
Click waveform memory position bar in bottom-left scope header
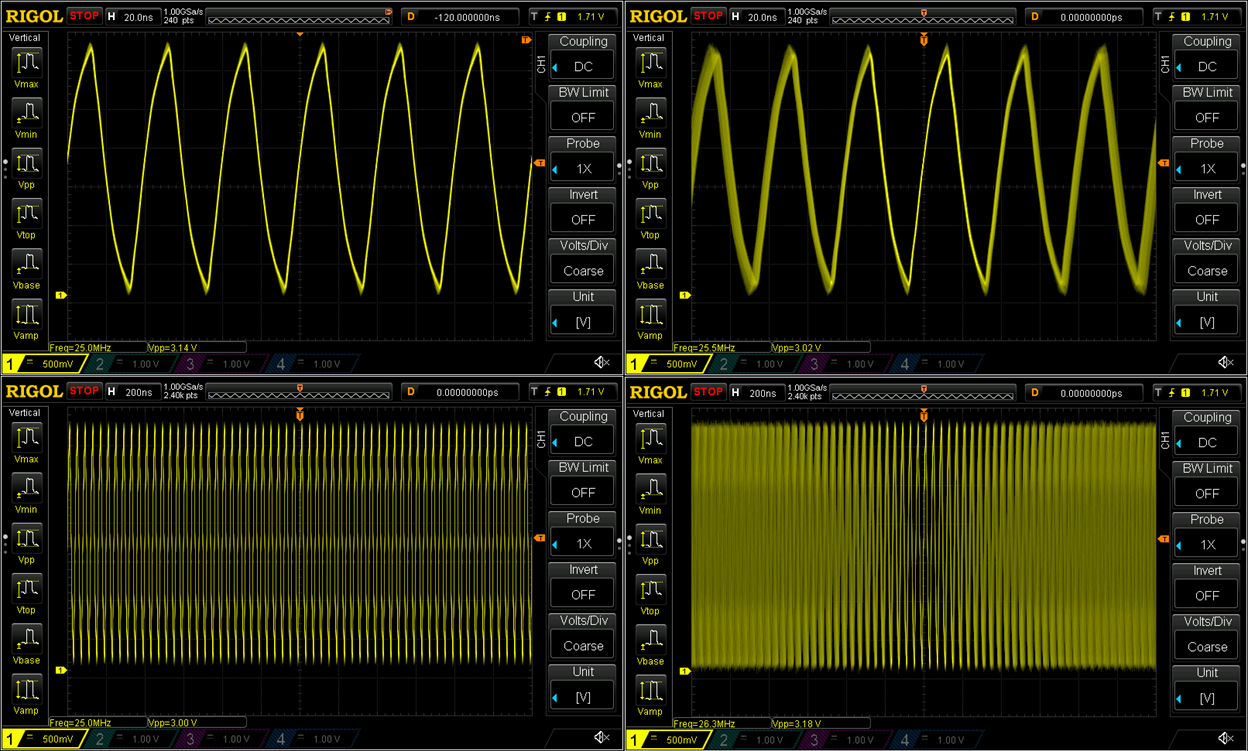(300, 392)
